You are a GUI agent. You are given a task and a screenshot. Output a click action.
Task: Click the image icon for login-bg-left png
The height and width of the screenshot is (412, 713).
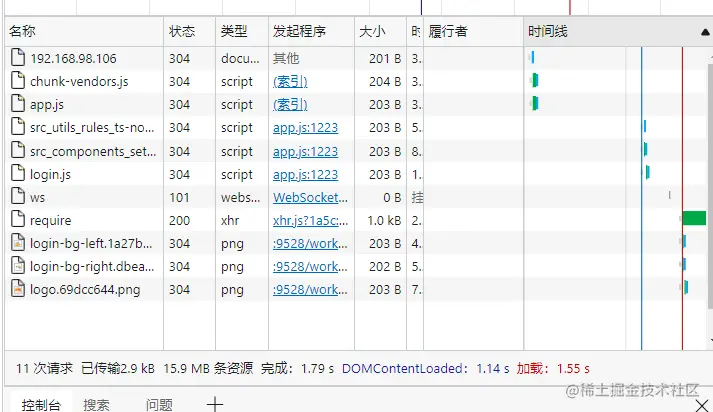click(x=18, y=243)
